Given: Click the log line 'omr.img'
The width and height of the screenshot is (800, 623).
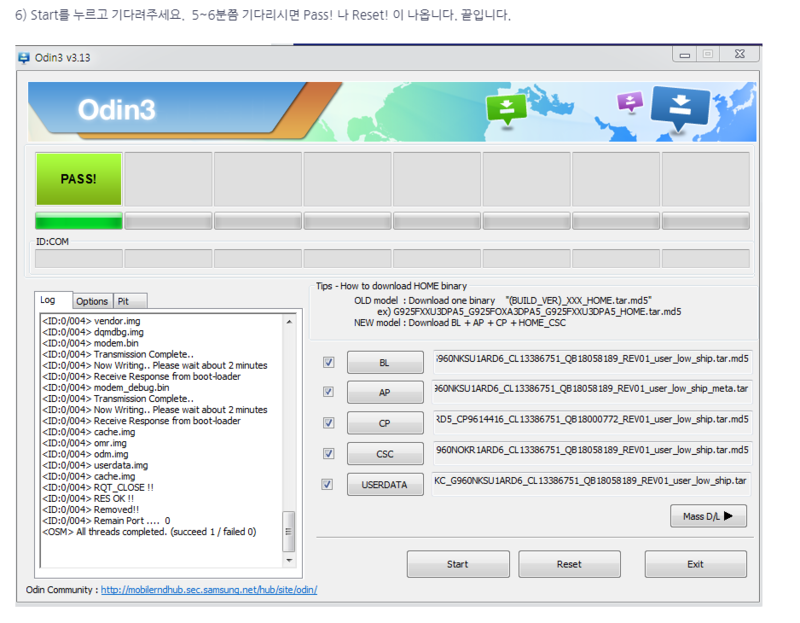Looking at the screenshot, I should point(84,443).
